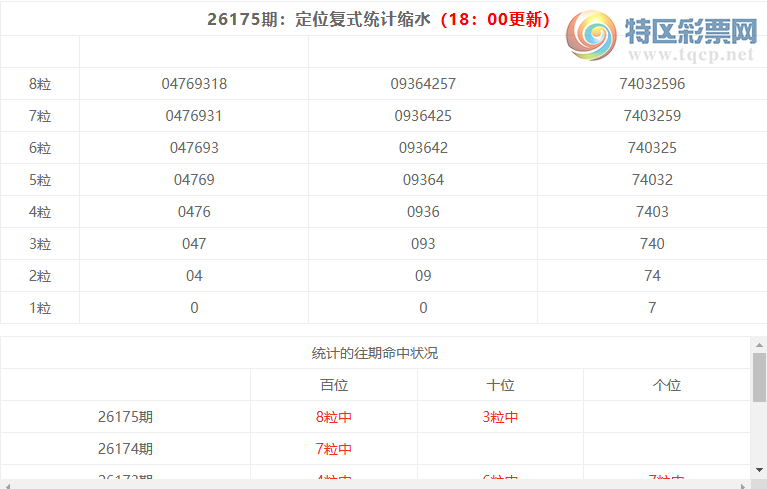Select the '2粒' row label
The image size is (767, 489).
40,276
